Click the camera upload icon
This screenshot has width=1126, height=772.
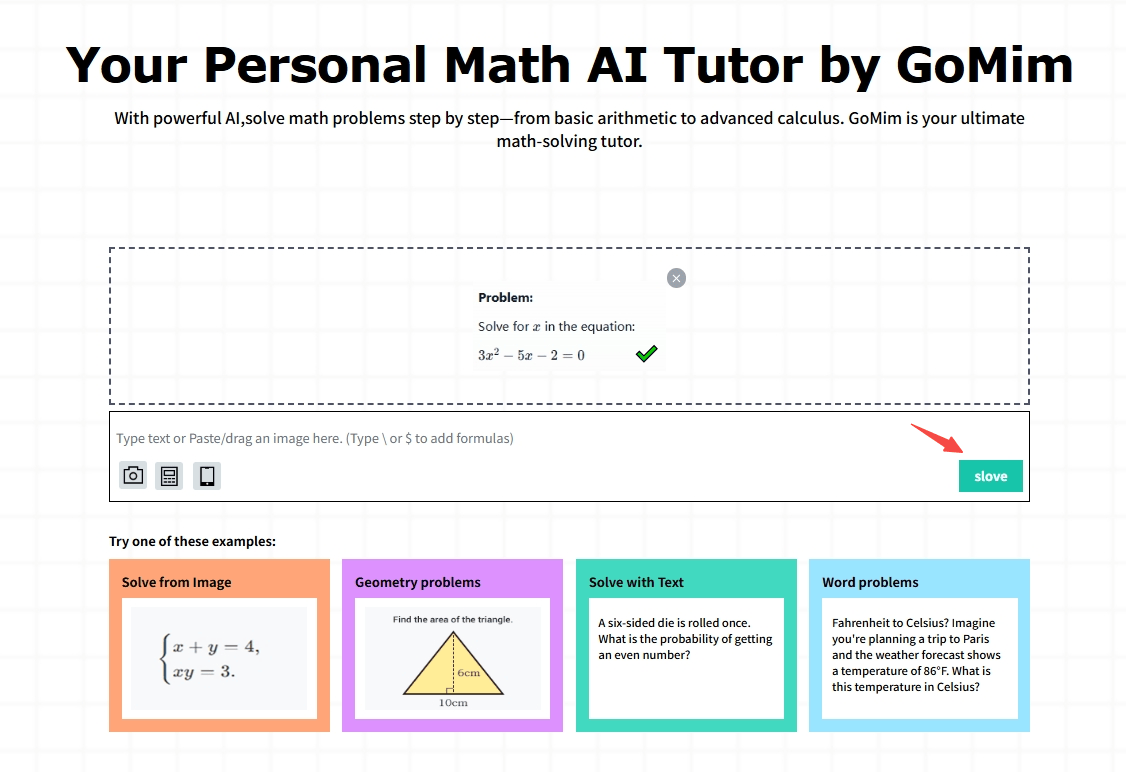tap(133, 475)
